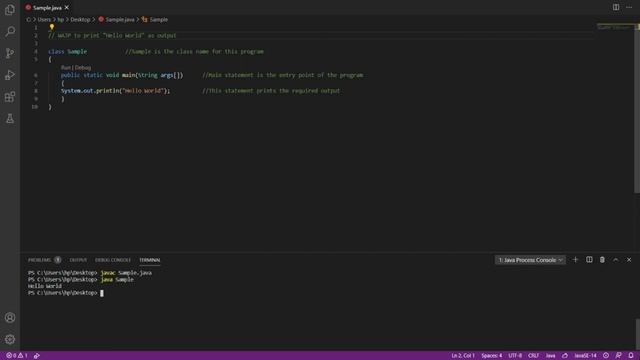Click hp in the breadcrumb path
This screenshot has width=640, height=360.
pyautogui.click(x=60, y=20)
